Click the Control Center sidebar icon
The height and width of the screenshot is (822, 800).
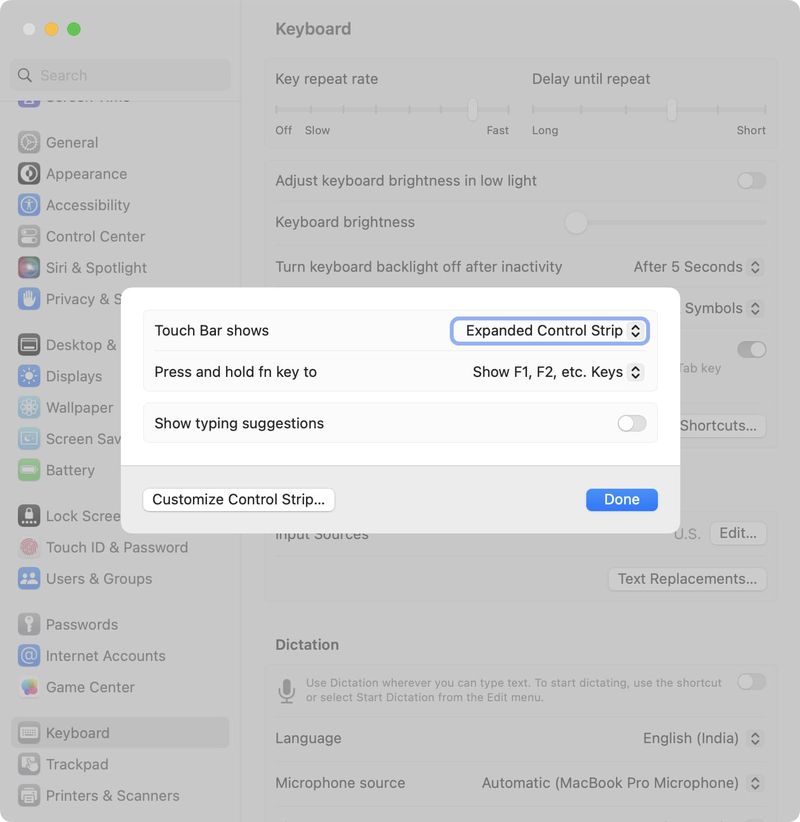click(29, 236)
